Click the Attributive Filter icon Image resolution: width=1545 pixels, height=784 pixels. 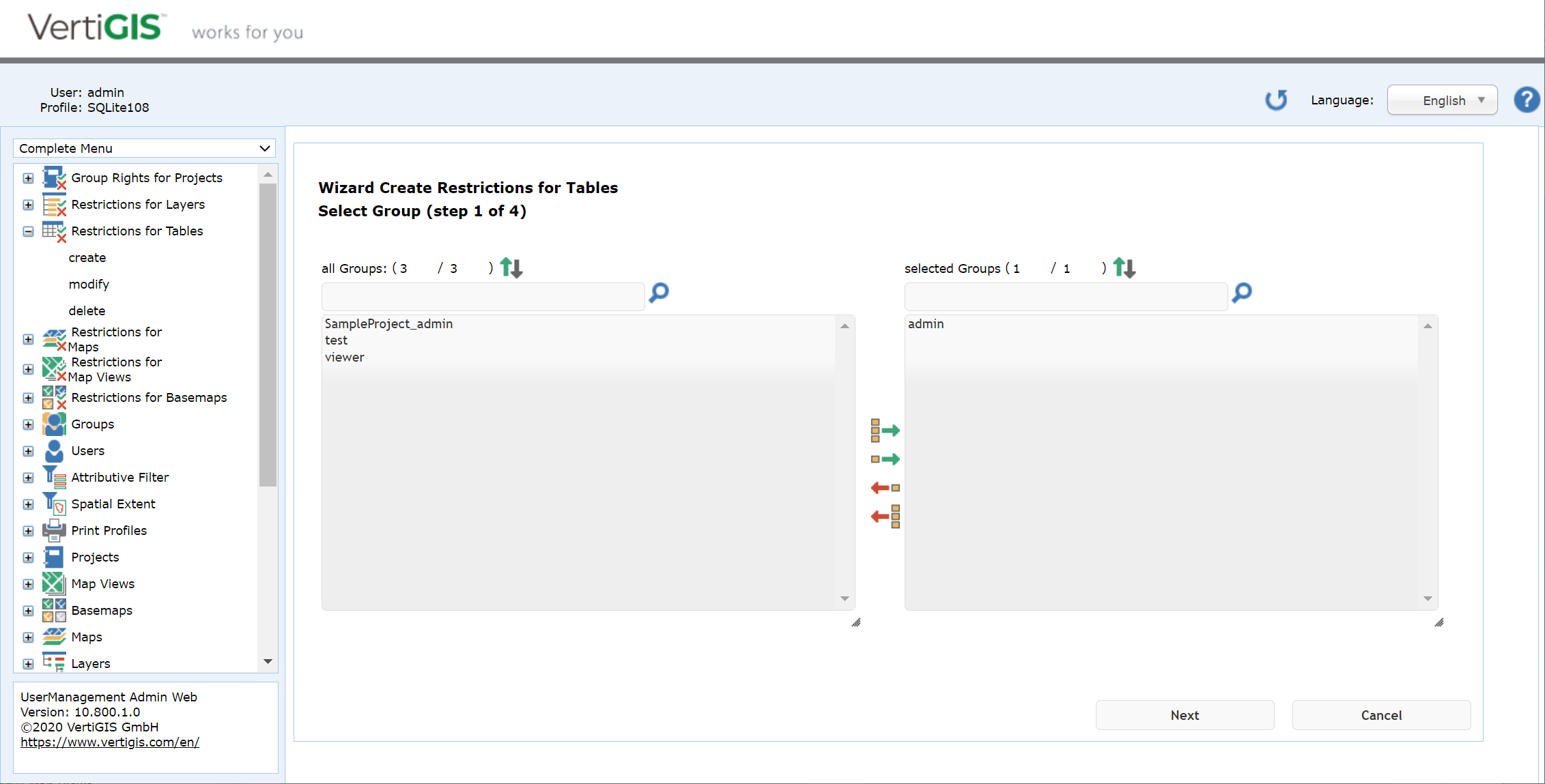[54, 477]
